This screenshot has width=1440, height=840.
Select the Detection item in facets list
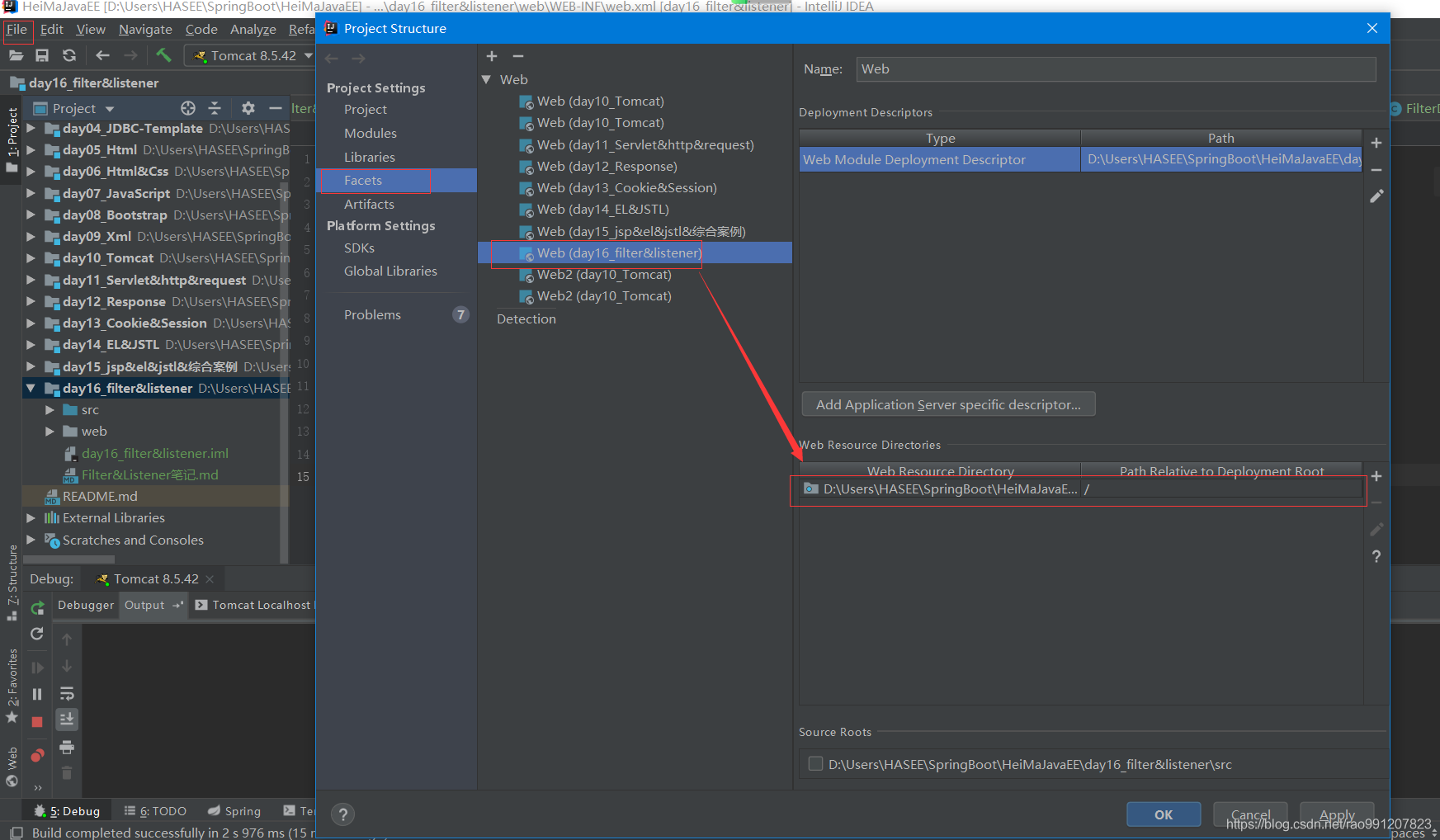(526, 319)
